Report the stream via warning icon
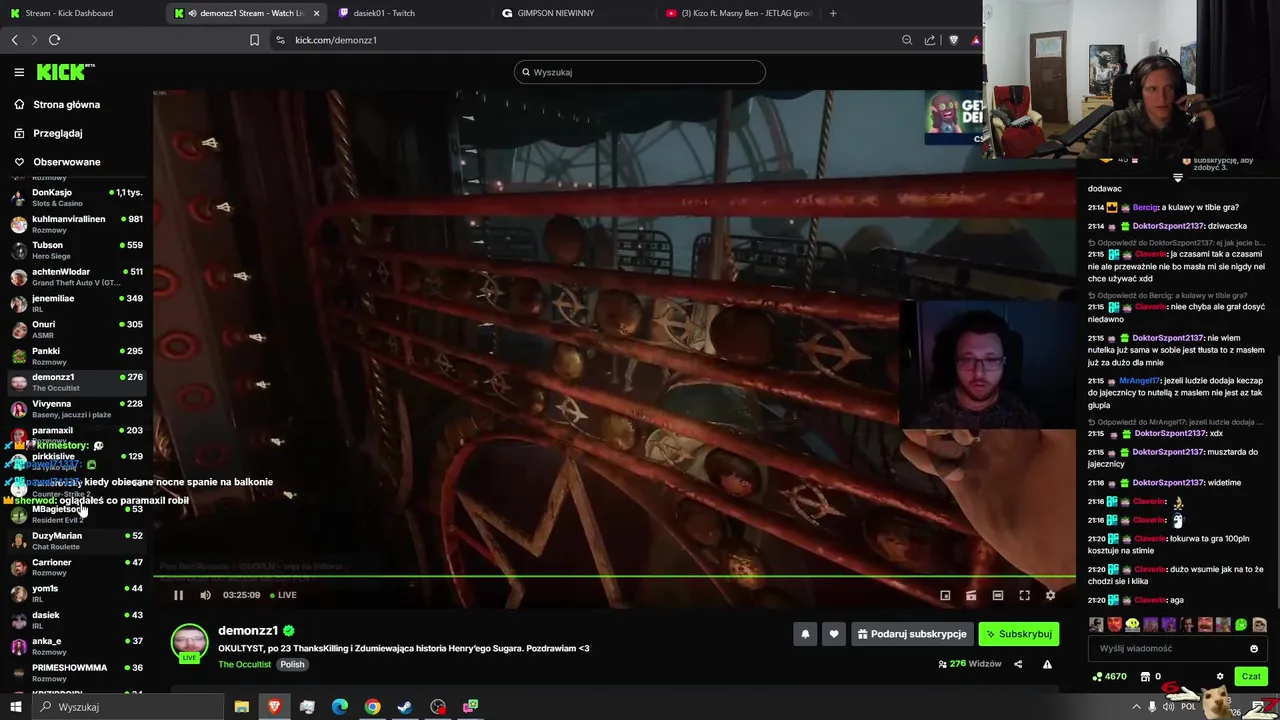This screenshot has height=720, width=1280. tap(1047, 664)
